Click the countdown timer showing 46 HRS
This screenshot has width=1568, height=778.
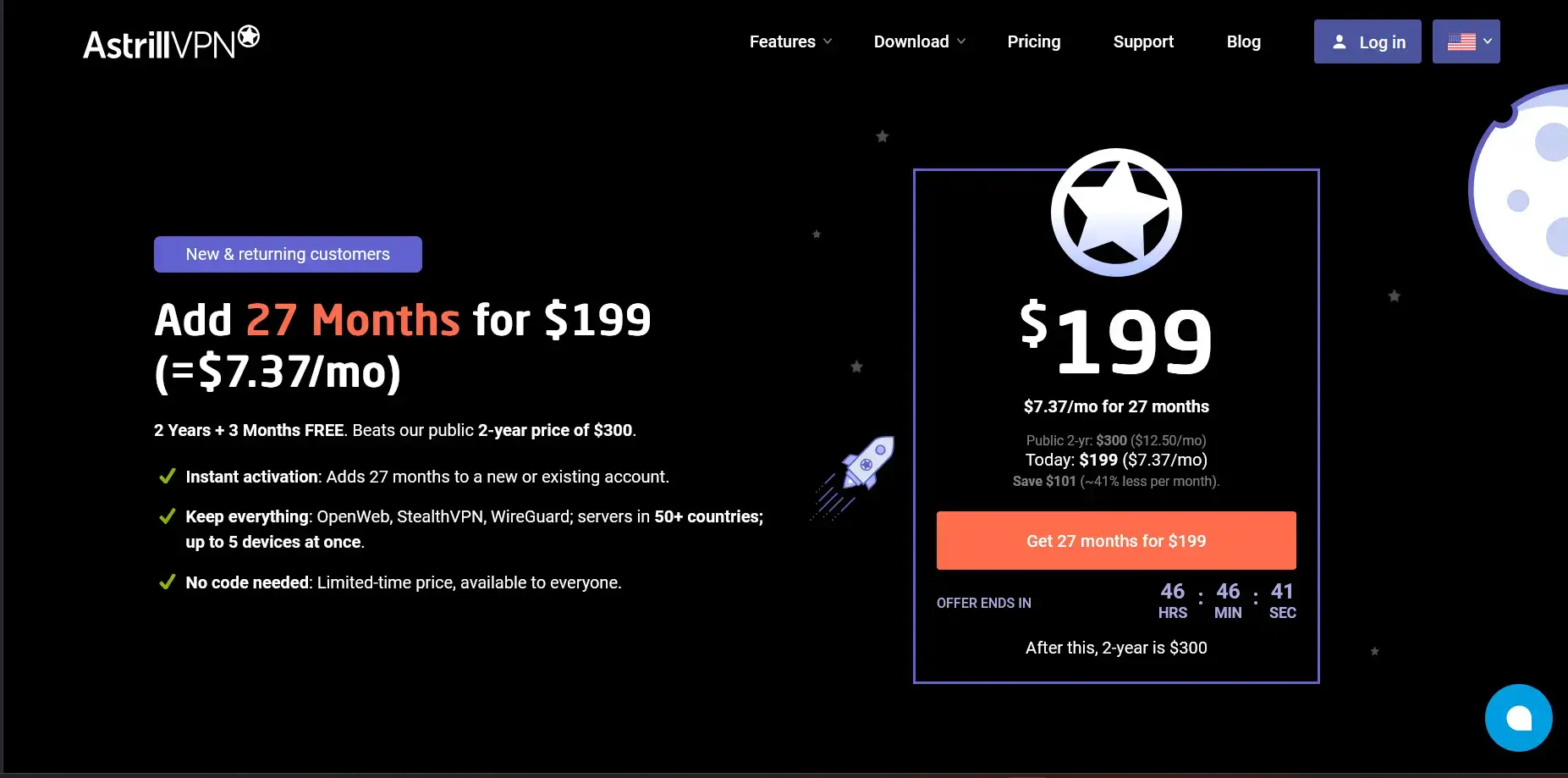pos(1172,599)
